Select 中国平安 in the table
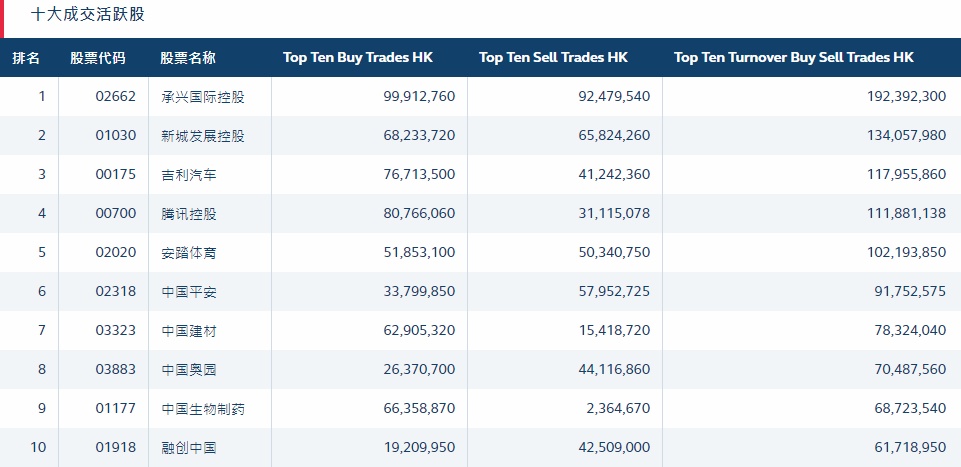The width and height of the screenshot is (961, 467). [188, 292]
